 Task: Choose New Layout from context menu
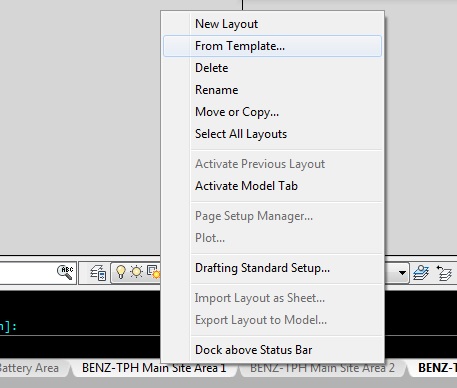pos(272,24)
